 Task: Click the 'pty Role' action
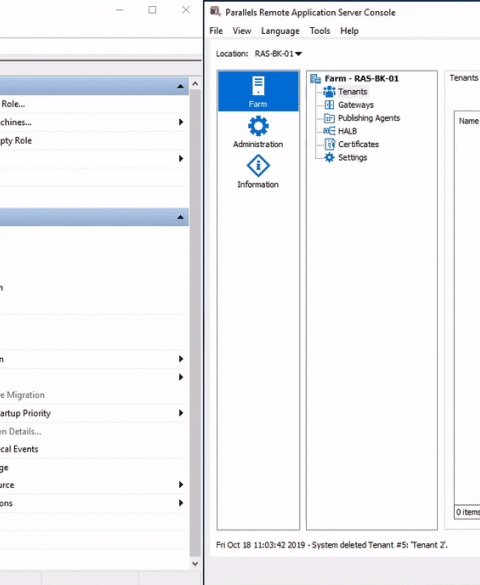[16, 141]
